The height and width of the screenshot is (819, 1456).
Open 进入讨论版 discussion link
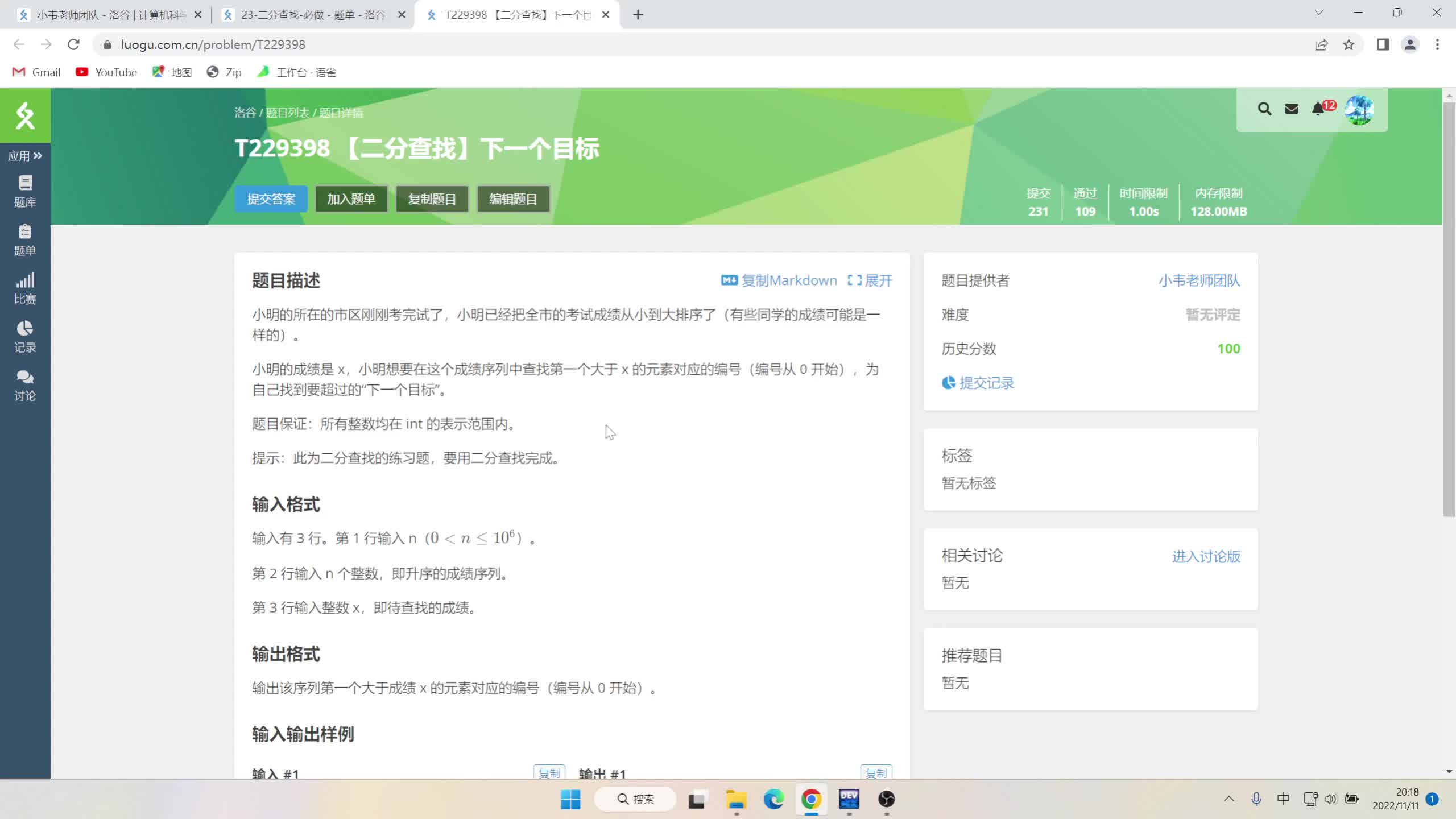pos(1206,557)
